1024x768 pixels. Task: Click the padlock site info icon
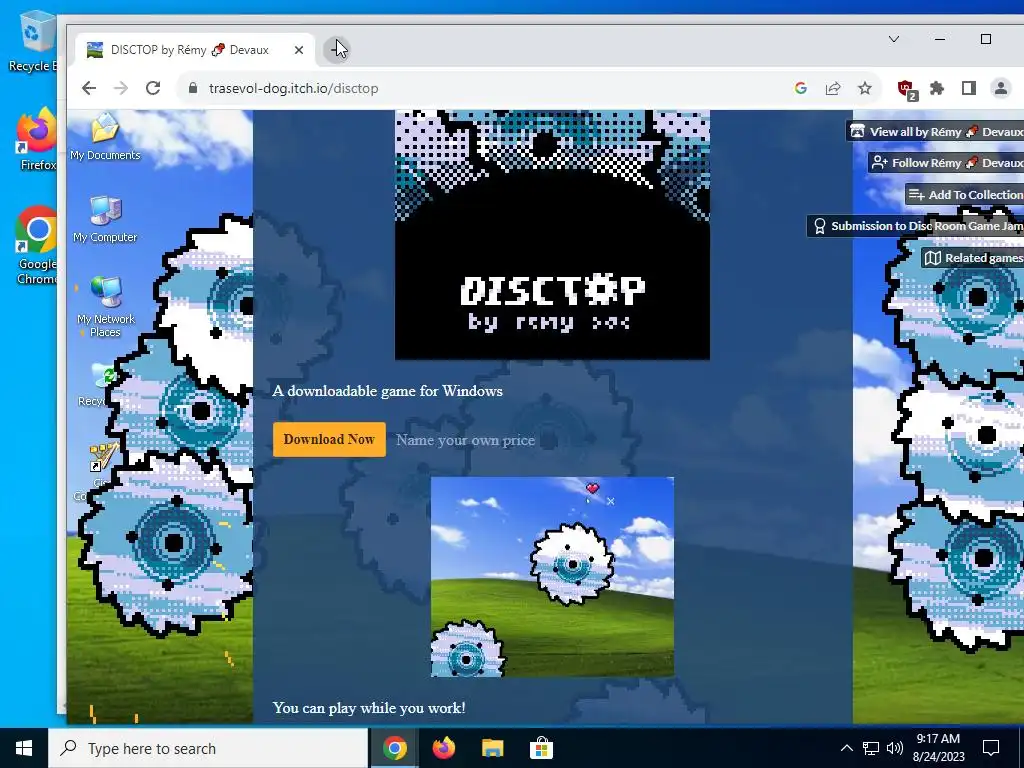pyautogui.click(x=193, y=88)
